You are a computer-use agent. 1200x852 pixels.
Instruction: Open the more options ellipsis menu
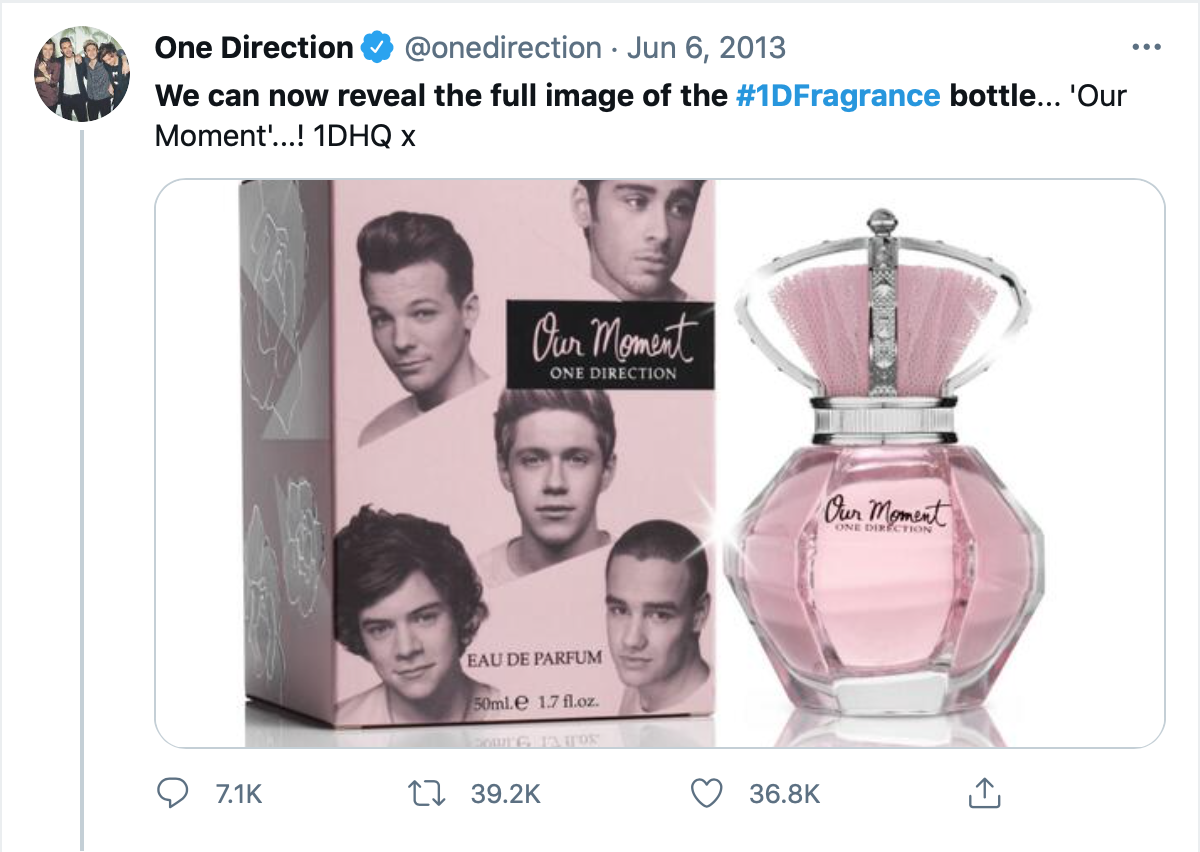point(1144,48)
